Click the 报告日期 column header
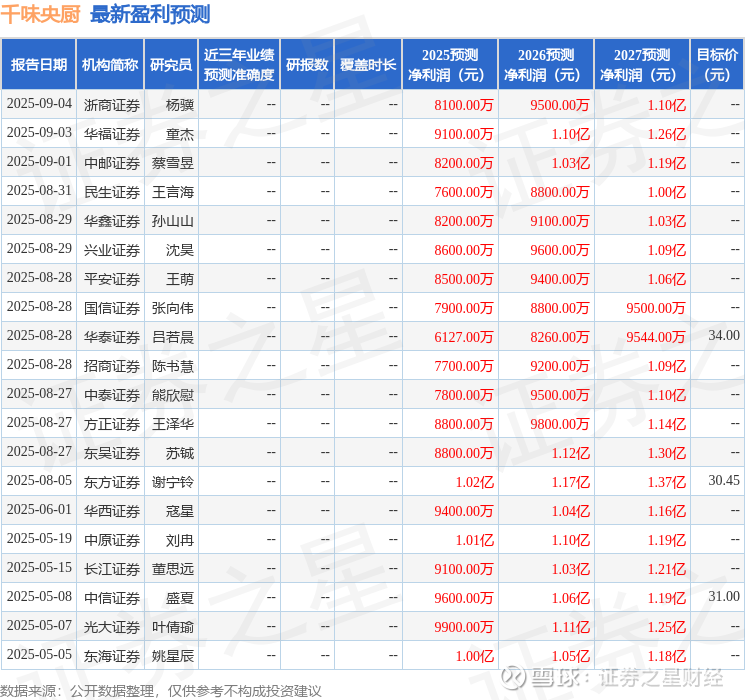Screen dimensions: 745x700 (x=38, y=65)
